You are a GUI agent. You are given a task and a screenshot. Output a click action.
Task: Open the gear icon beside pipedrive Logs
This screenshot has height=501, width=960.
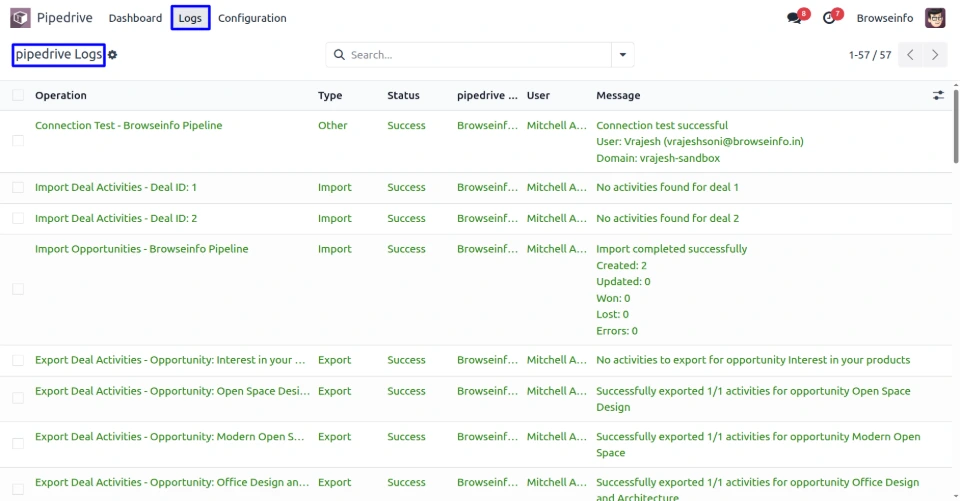(113, 55)
